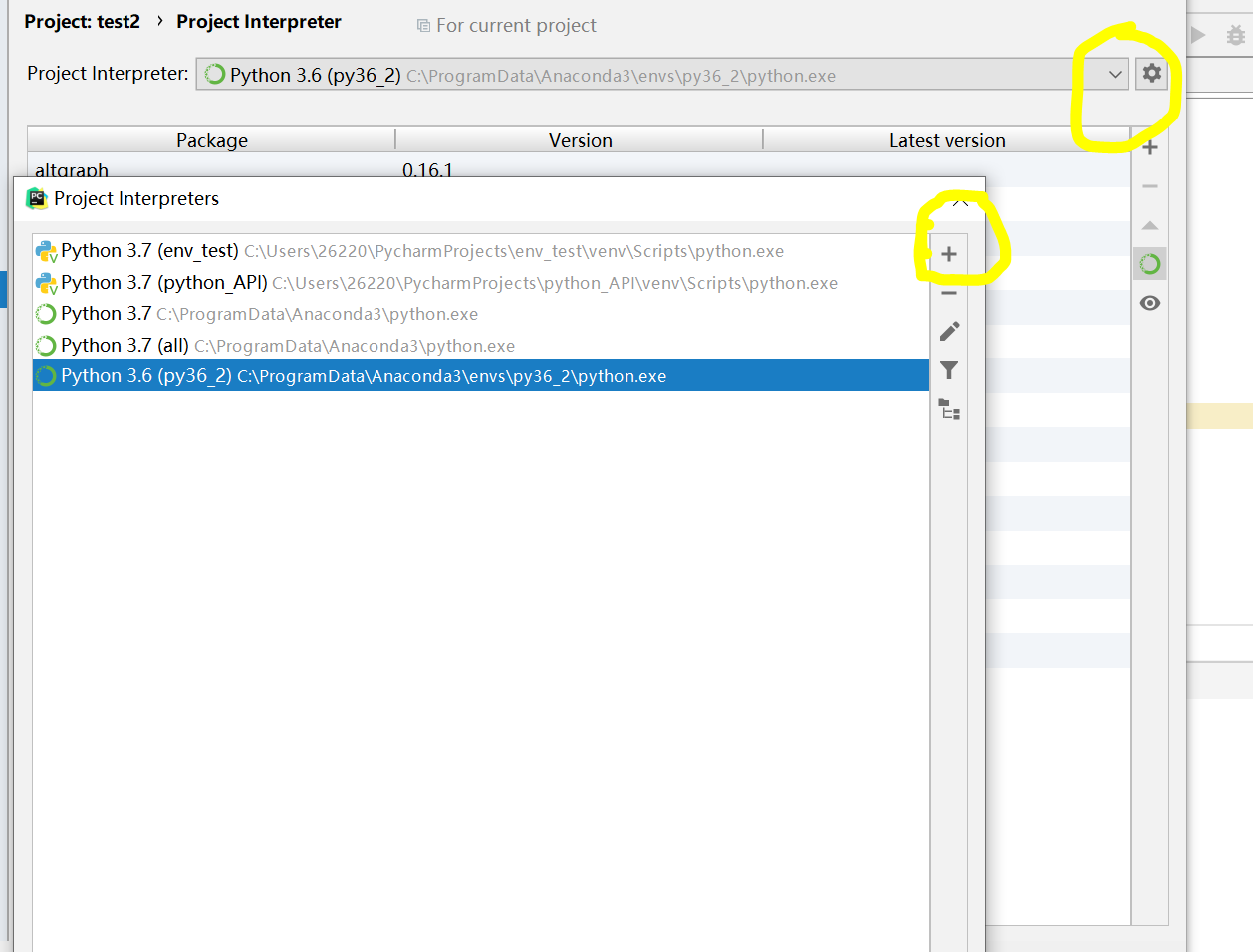Add a new interpreter with the plus icon

pos(949,254)
